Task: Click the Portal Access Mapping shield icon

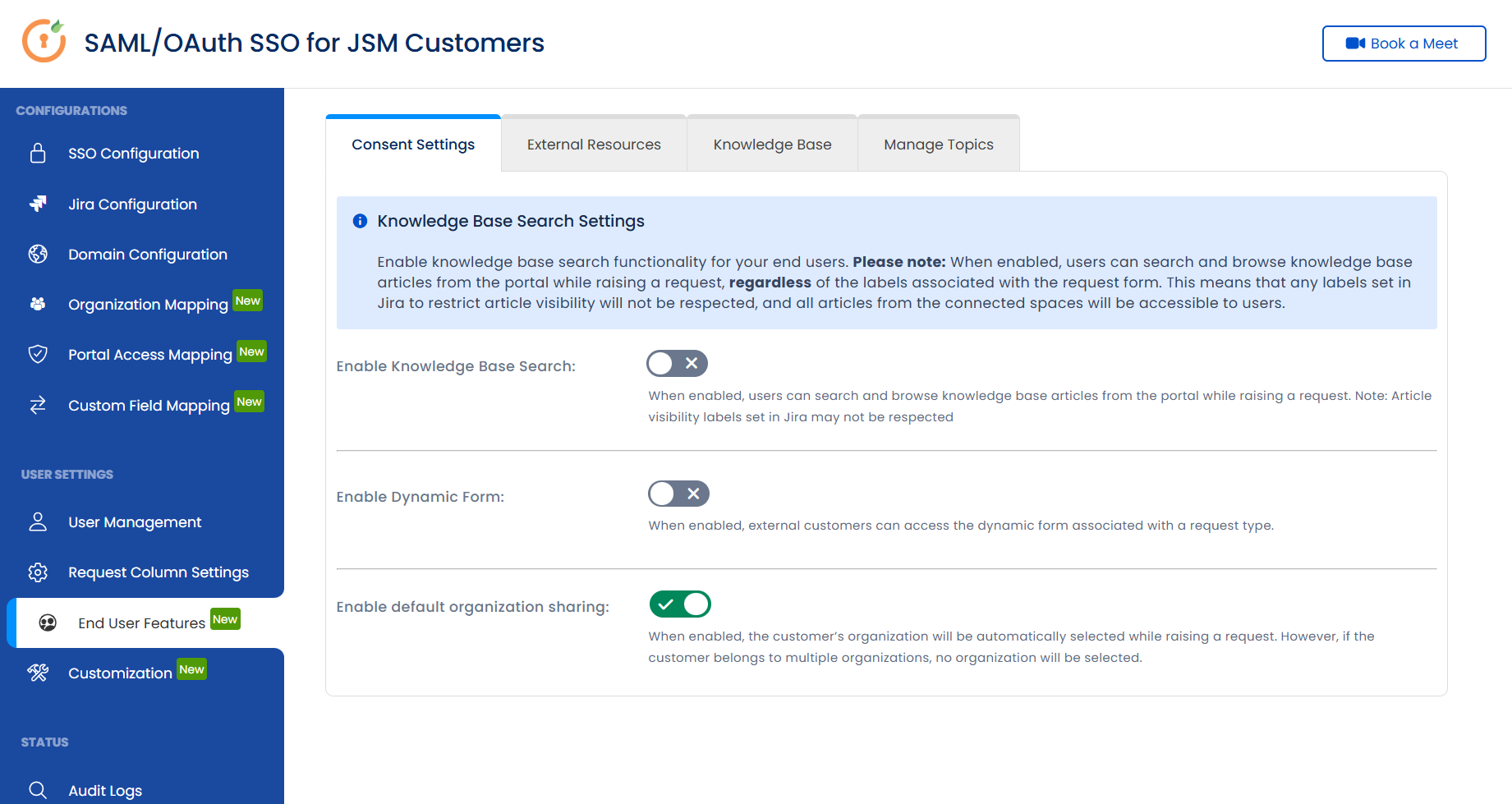Action: pyautogui.click(x=38, y=354)
